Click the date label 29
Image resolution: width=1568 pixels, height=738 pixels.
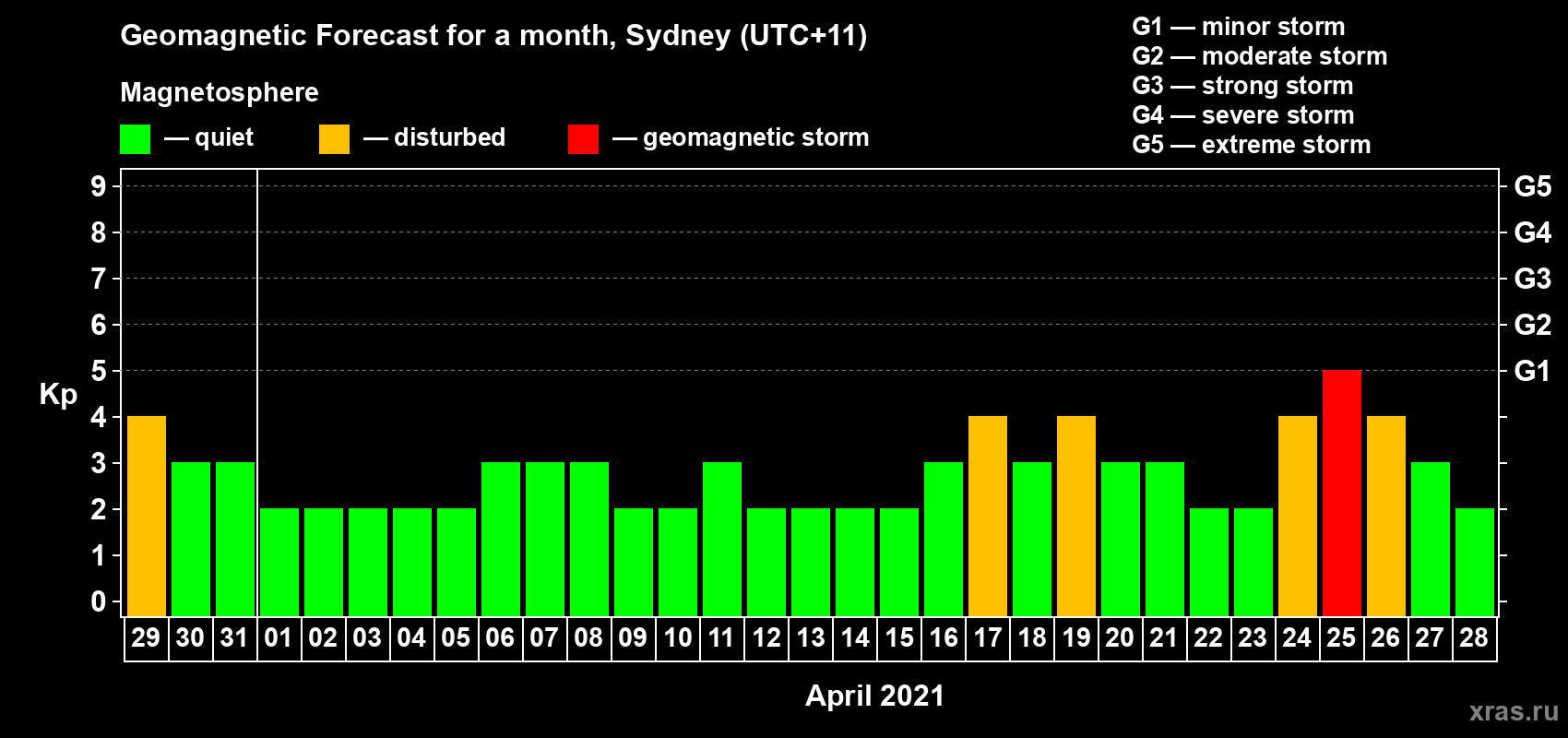coord(146,637)
